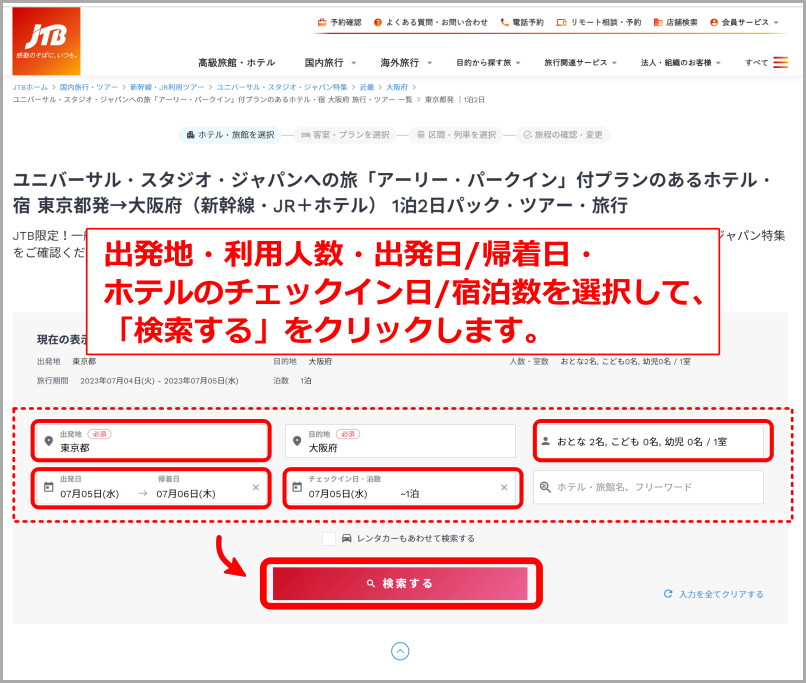Select the 旅程の確認・変更 step tab

[x=563, y=135]
